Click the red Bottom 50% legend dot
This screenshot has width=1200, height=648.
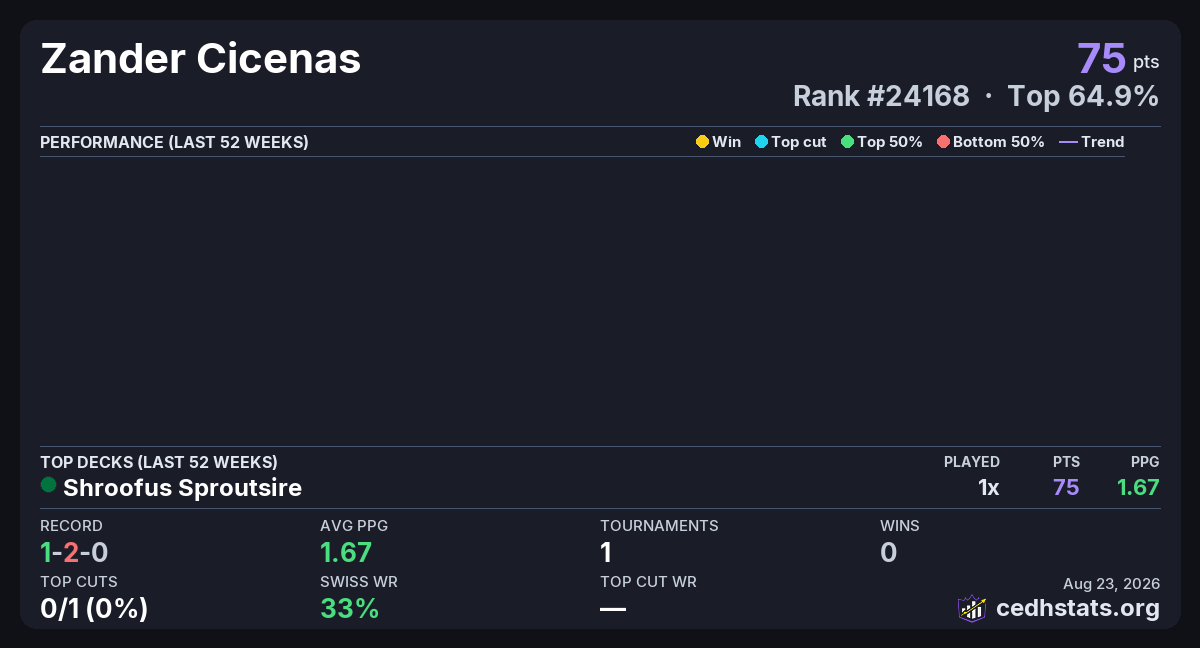943,142
